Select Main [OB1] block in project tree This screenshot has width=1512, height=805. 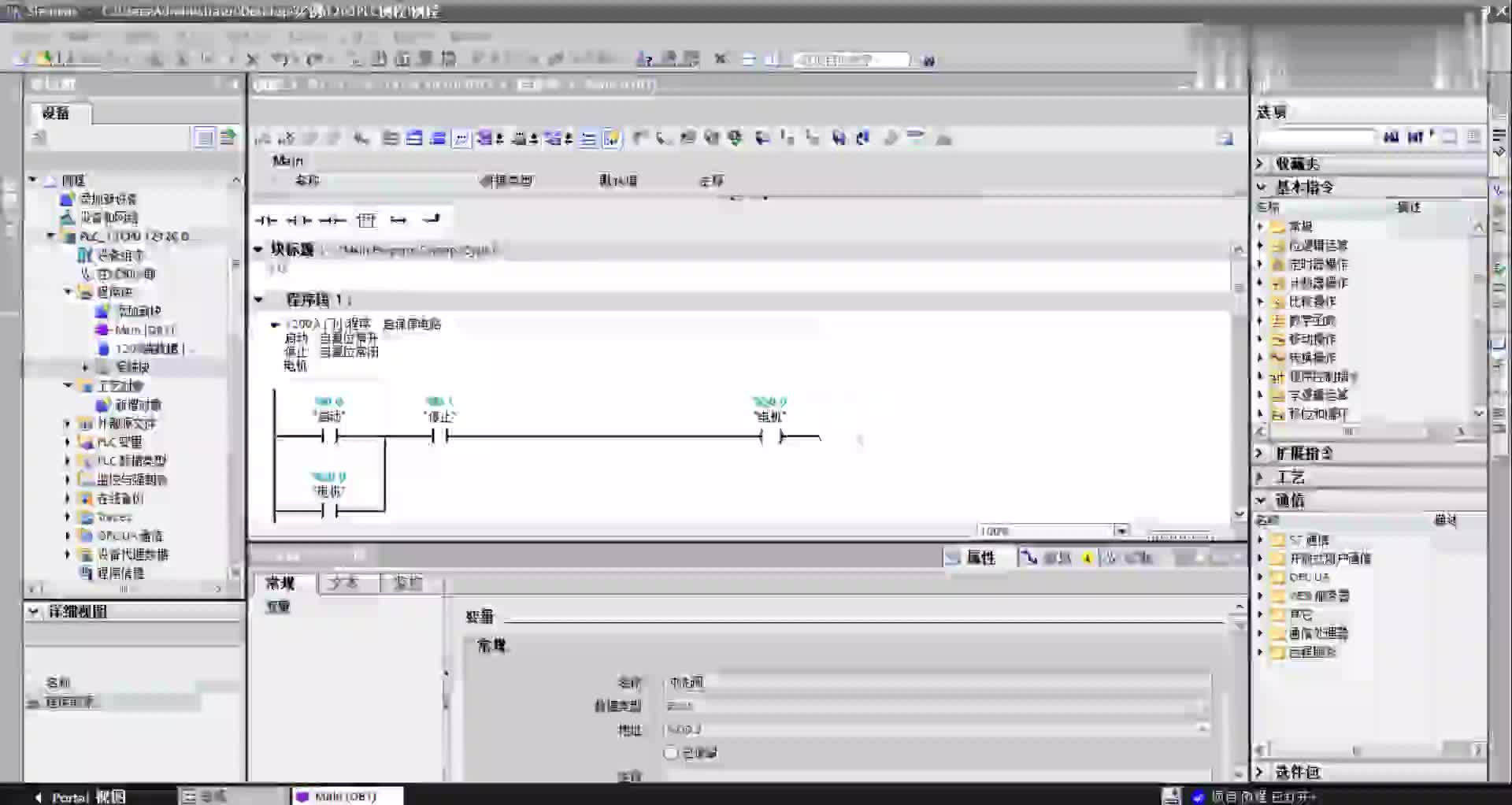pos(145,330)
